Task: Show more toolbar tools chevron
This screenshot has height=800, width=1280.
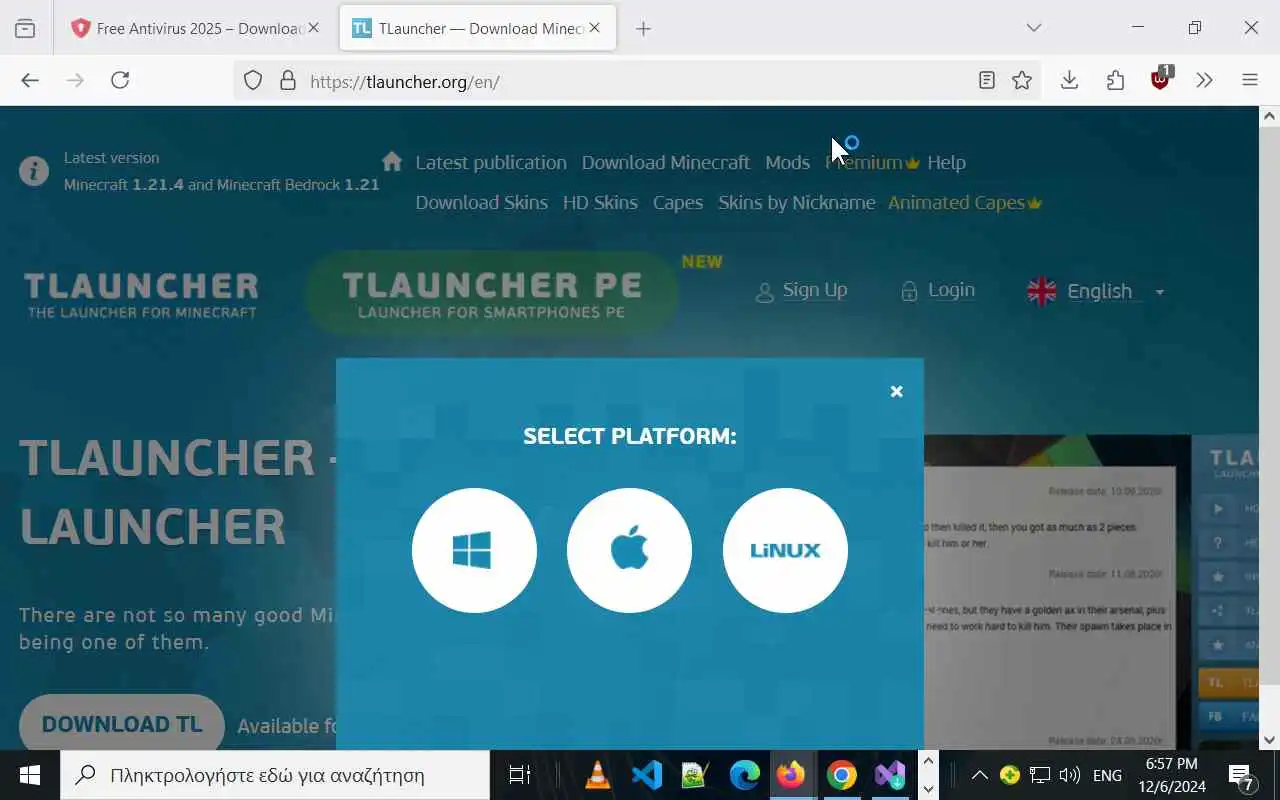Action: 1205,80
